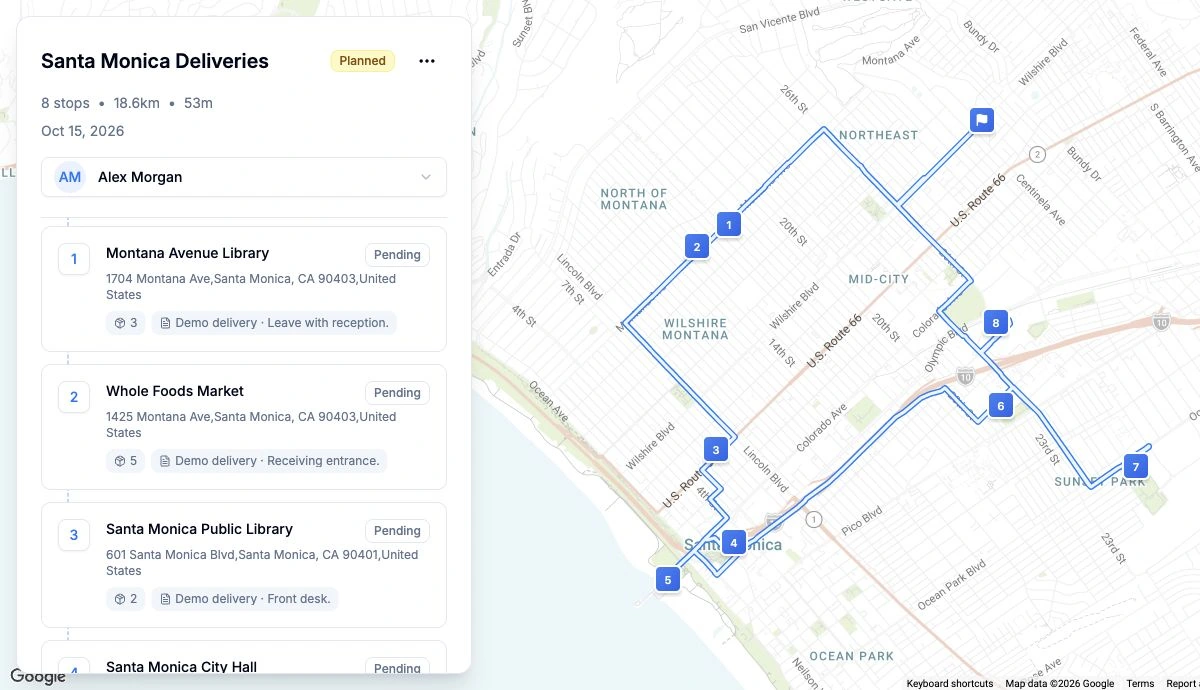Image resolution: width=1200 pixels, height=690 pixels.
Task: Click package count 5 chip for Whole Foods
Action: point(126,461)
